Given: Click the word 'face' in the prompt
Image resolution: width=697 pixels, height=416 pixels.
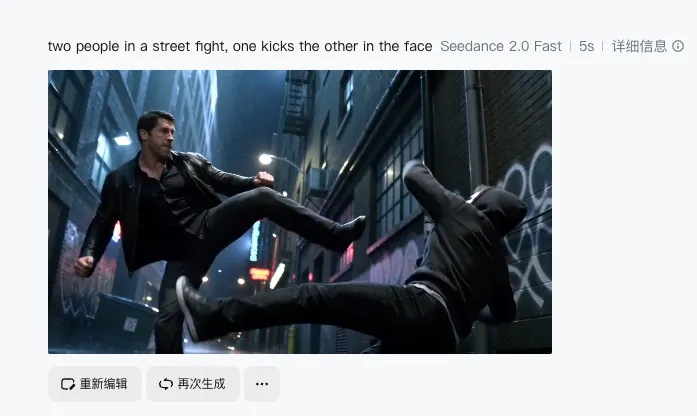Looking at the screenshot, I should click(x=418, y=46).
